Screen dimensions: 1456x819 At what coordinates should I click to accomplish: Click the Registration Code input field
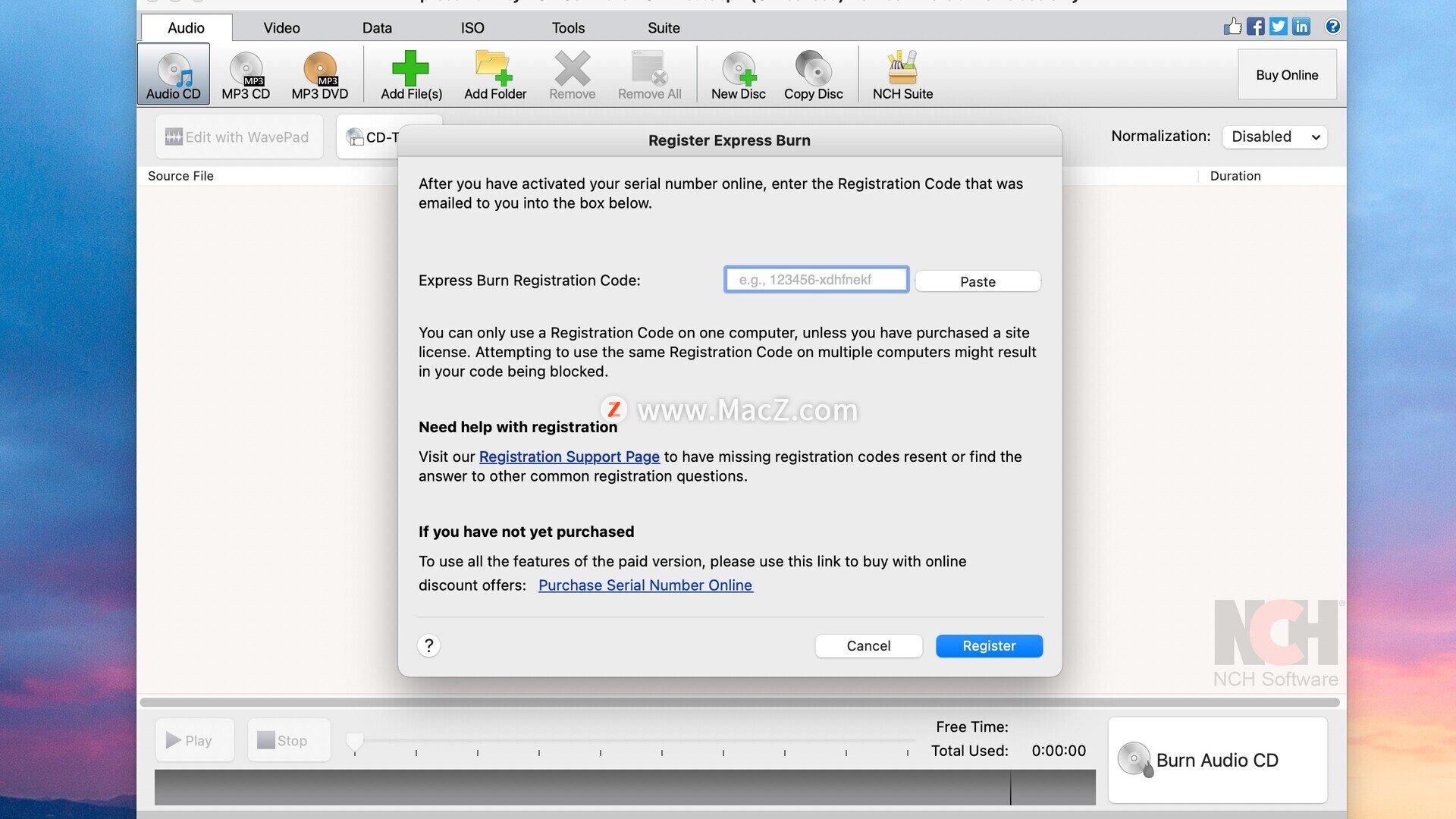point(816,280)
